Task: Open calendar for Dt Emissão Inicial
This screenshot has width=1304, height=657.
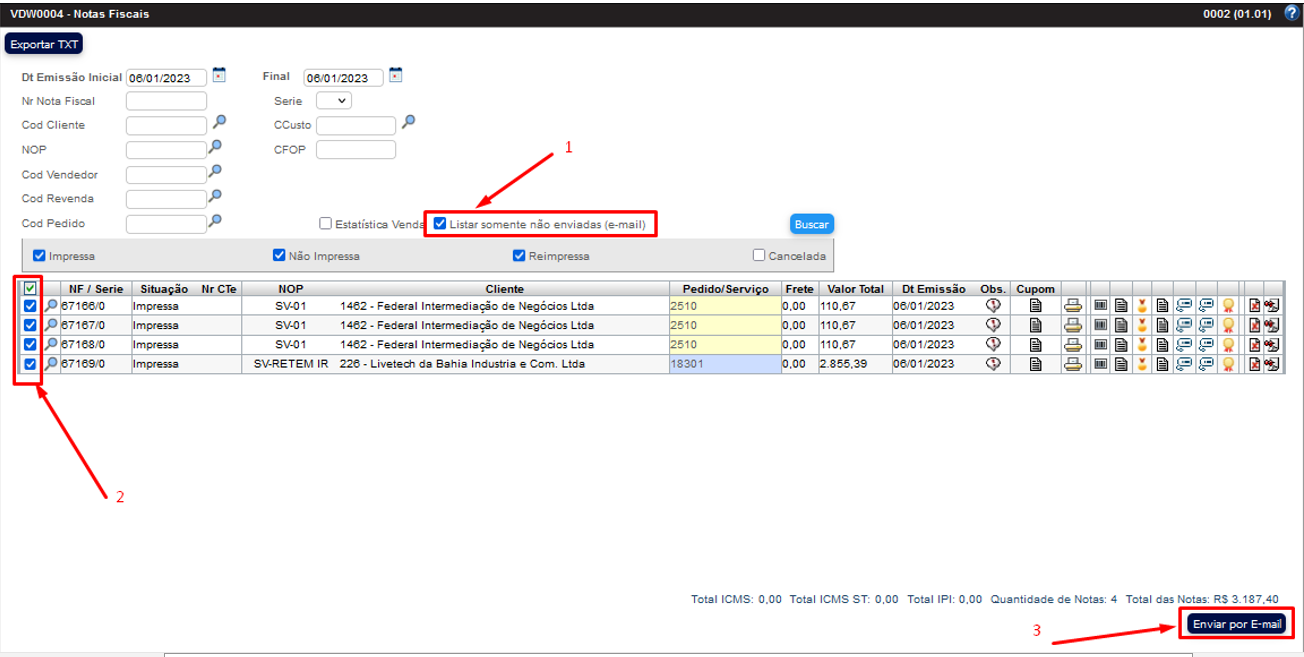Action: click(x=220, y=75)
